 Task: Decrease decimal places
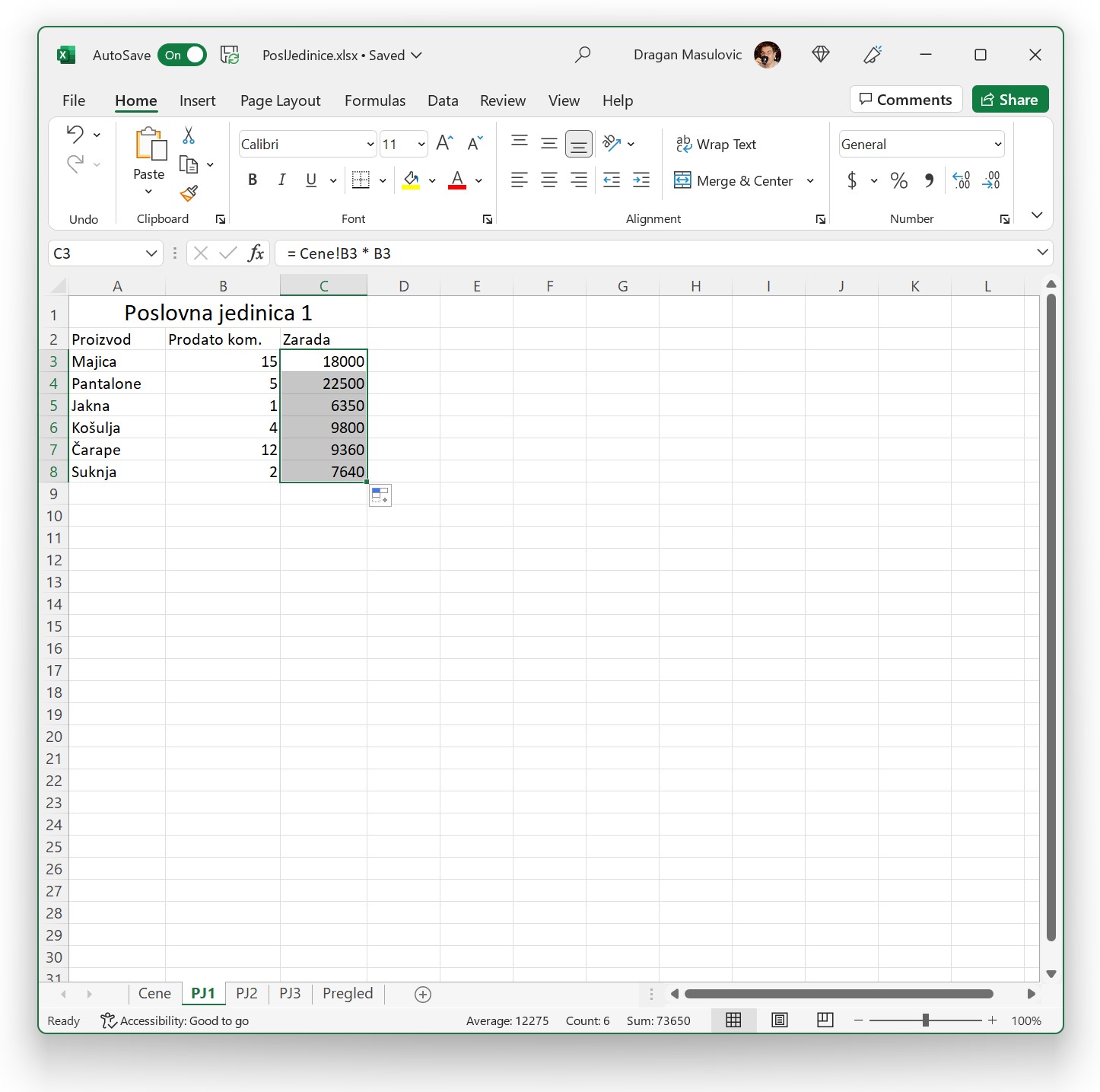point(991,180)
